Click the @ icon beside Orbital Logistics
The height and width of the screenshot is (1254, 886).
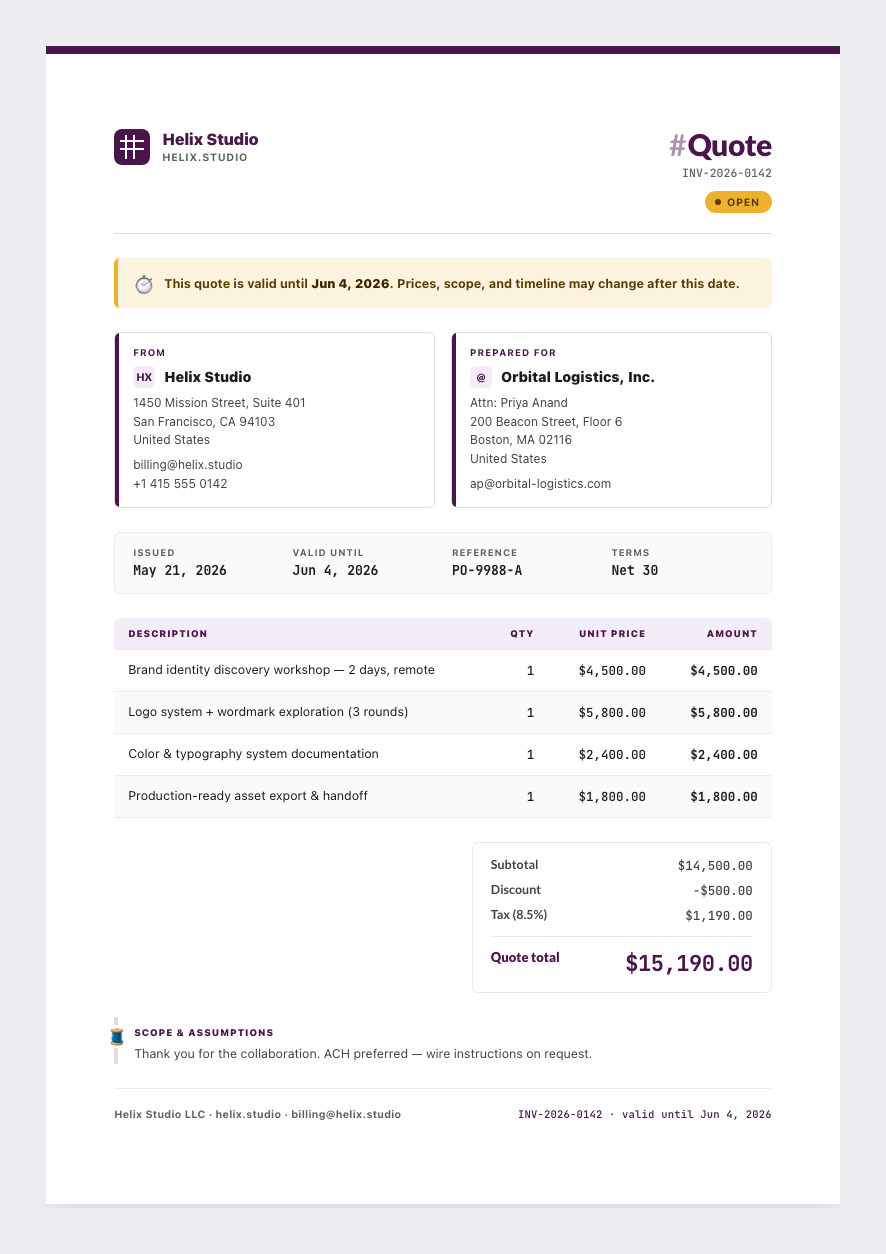coord(481,377)
